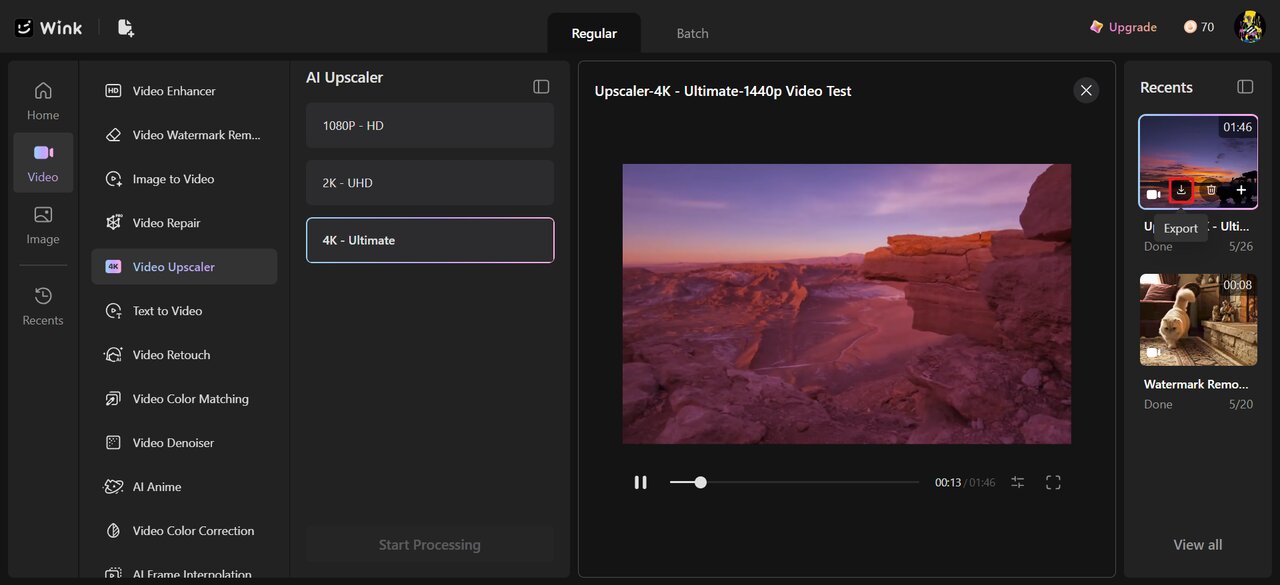Click the '00:13 / 01:46' time display
1280x585 pixels.
coord(965,483)
